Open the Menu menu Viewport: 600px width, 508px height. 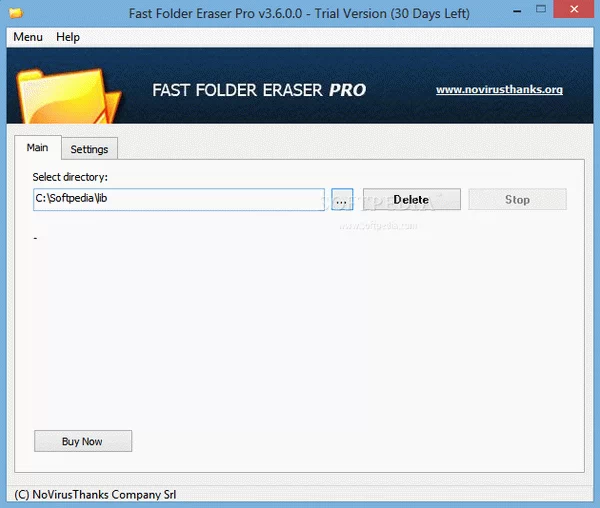coord(28,37)
